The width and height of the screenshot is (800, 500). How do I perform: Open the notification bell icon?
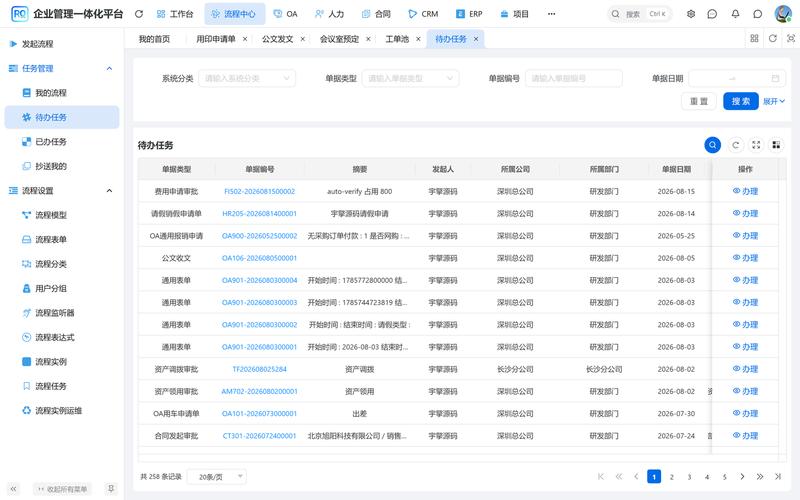pos(735,14)
